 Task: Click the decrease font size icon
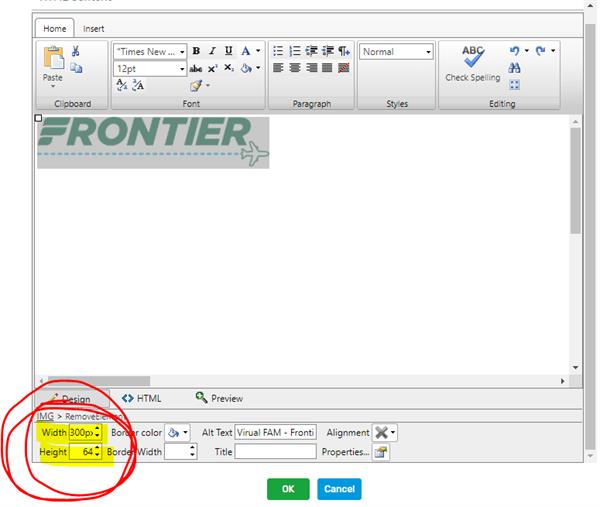121,85
